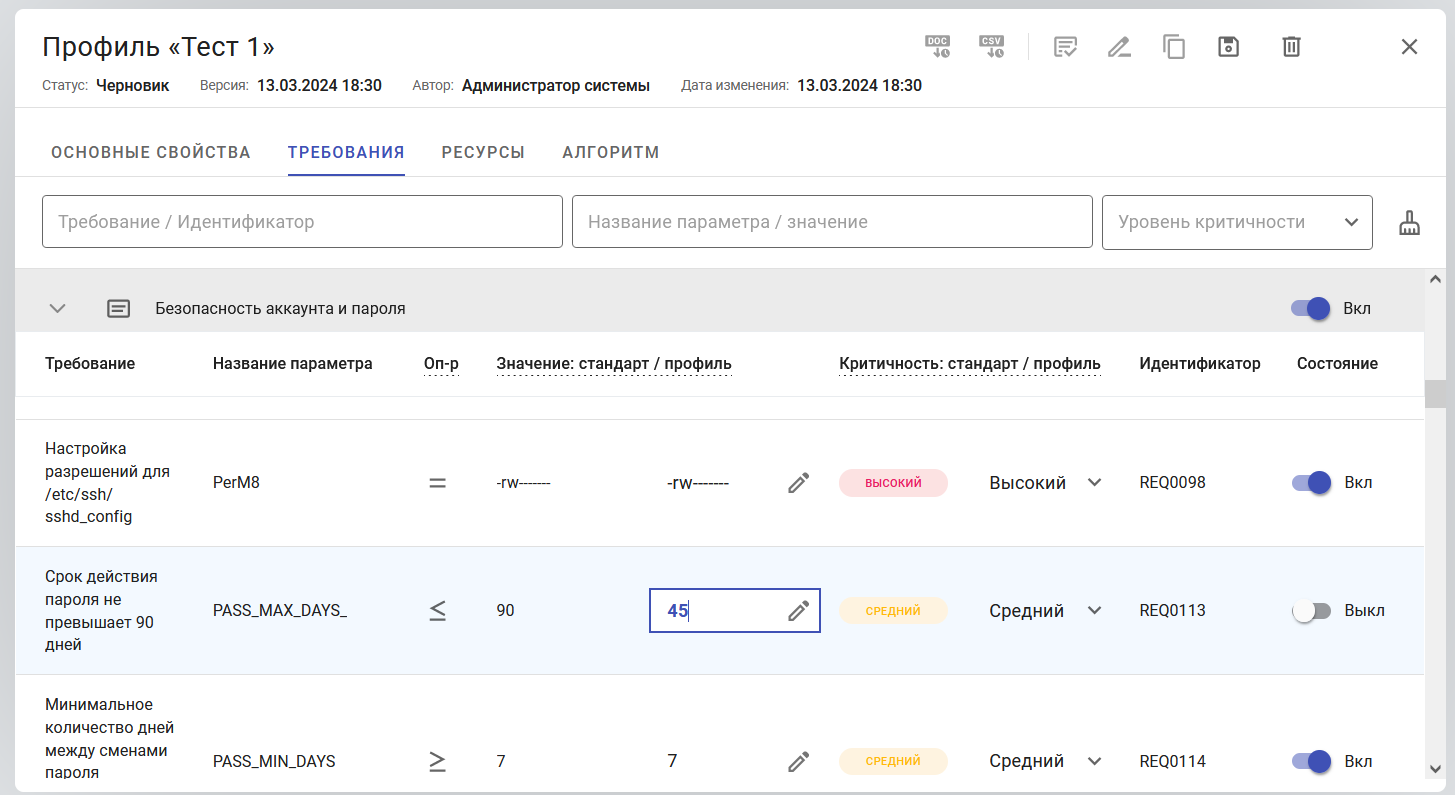Collapse the account and password security section
The image size is (1455, 795).
58,308
